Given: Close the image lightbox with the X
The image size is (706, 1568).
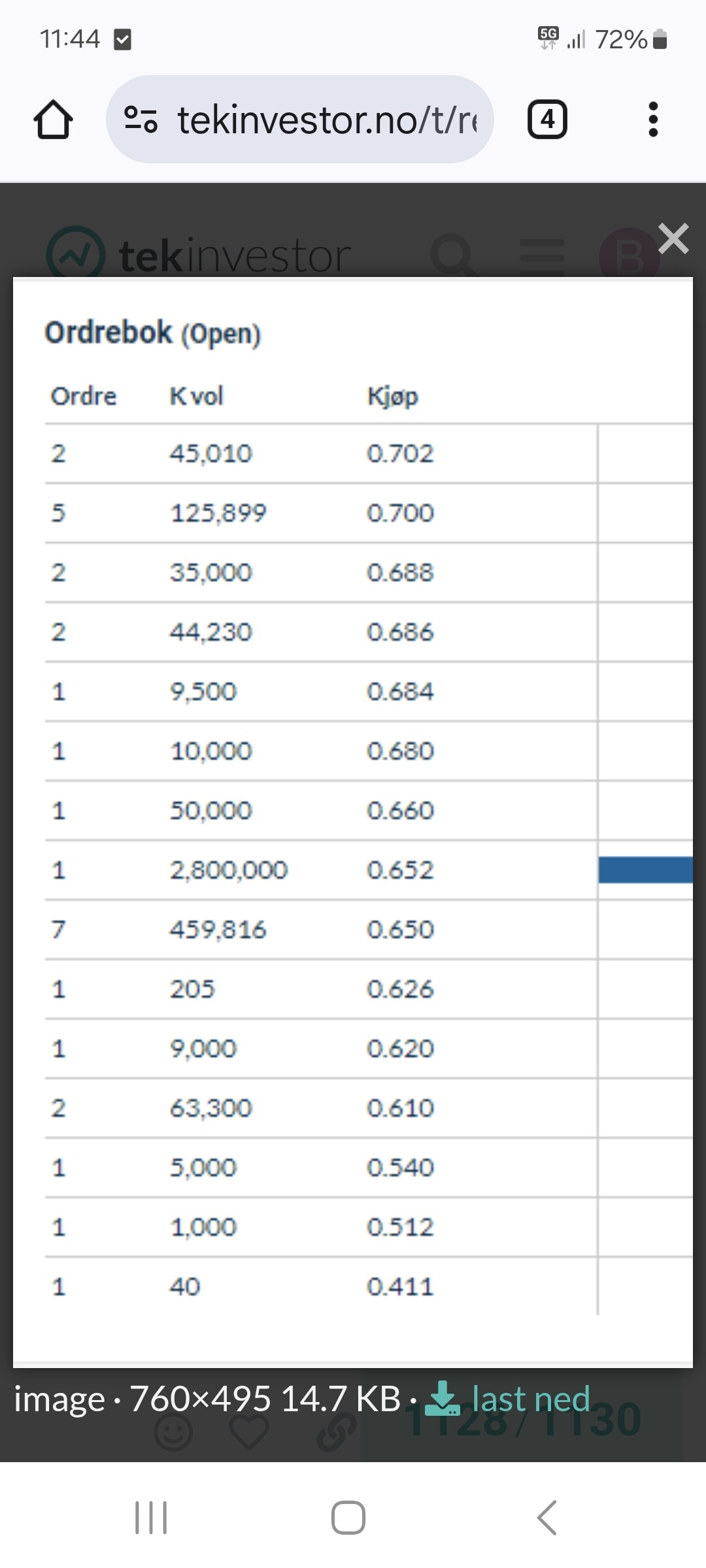Looking at the screenshot, I should tap(673, 238).
